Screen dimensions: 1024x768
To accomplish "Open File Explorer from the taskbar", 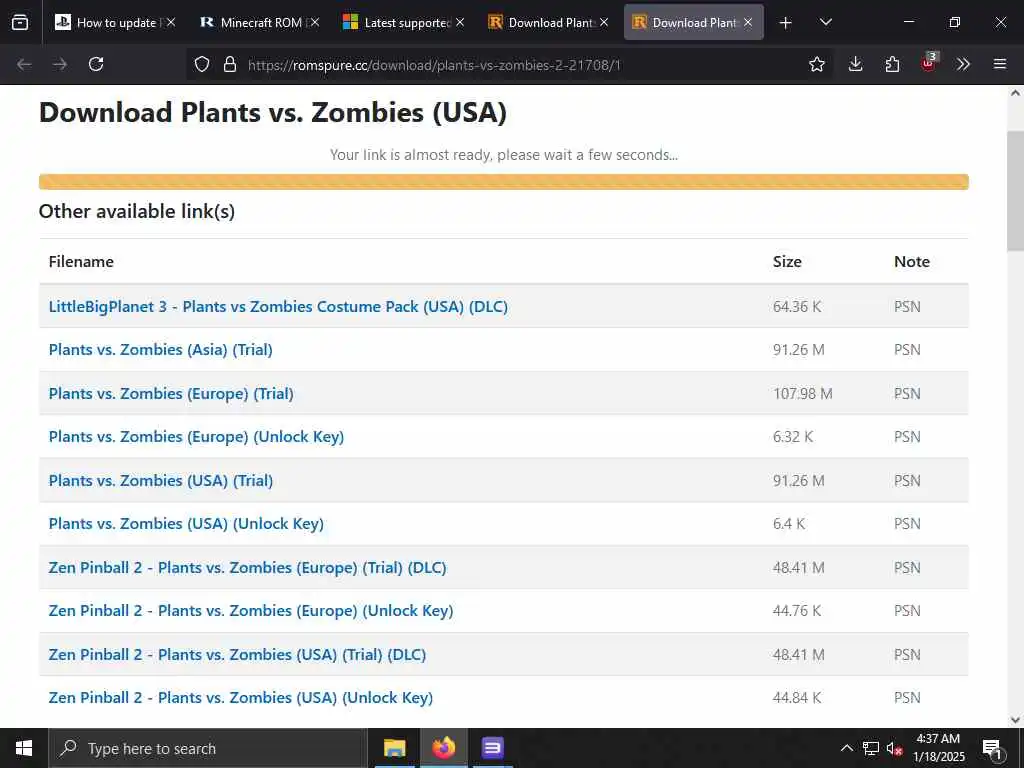I will click(394, 748).
